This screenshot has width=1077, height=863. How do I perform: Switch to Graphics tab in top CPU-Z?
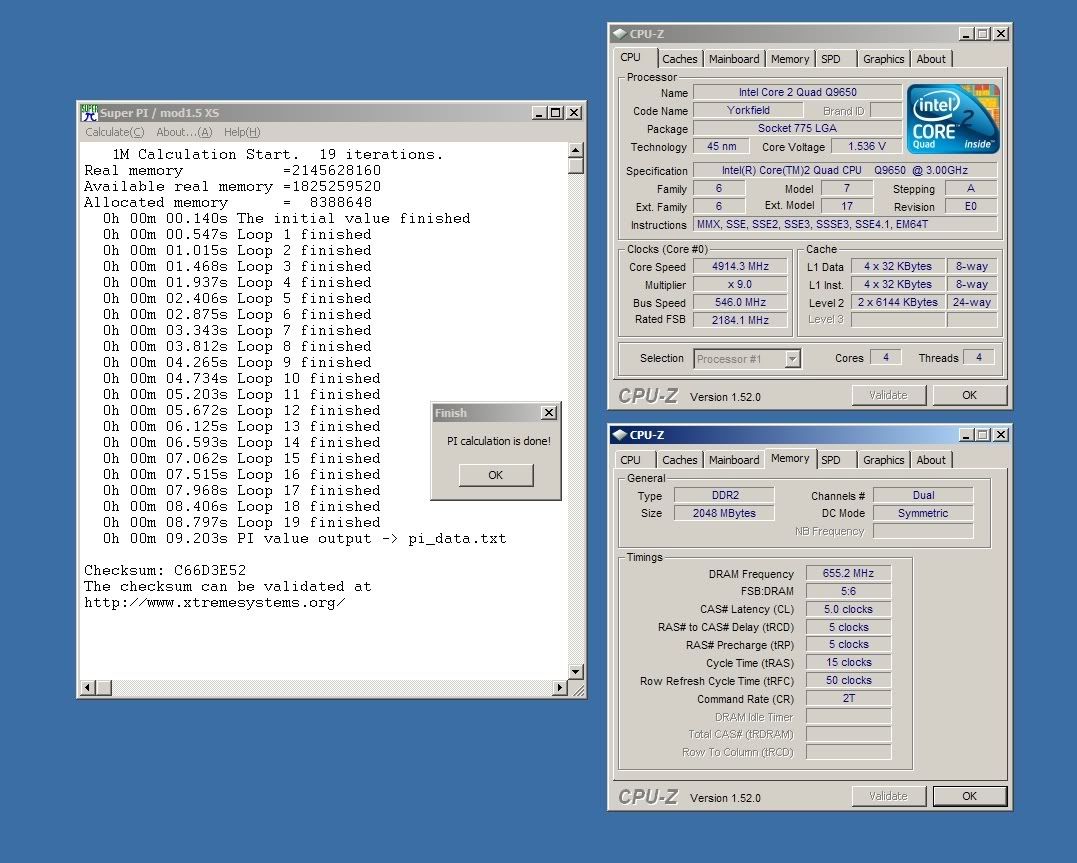(883, 59)
